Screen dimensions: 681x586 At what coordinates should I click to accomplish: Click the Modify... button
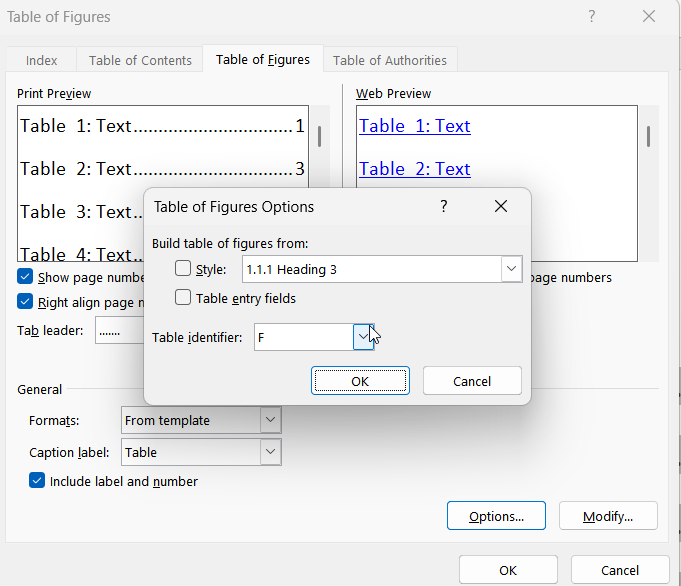coord(608,516)
